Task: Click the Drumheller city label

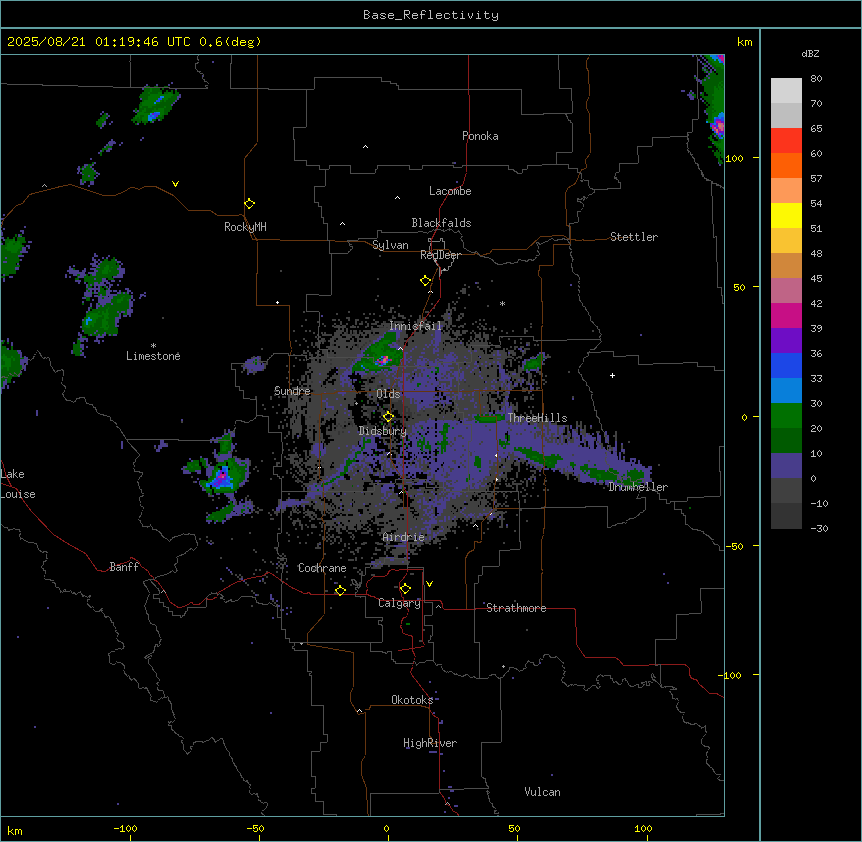Action: (x=638, y=487)
